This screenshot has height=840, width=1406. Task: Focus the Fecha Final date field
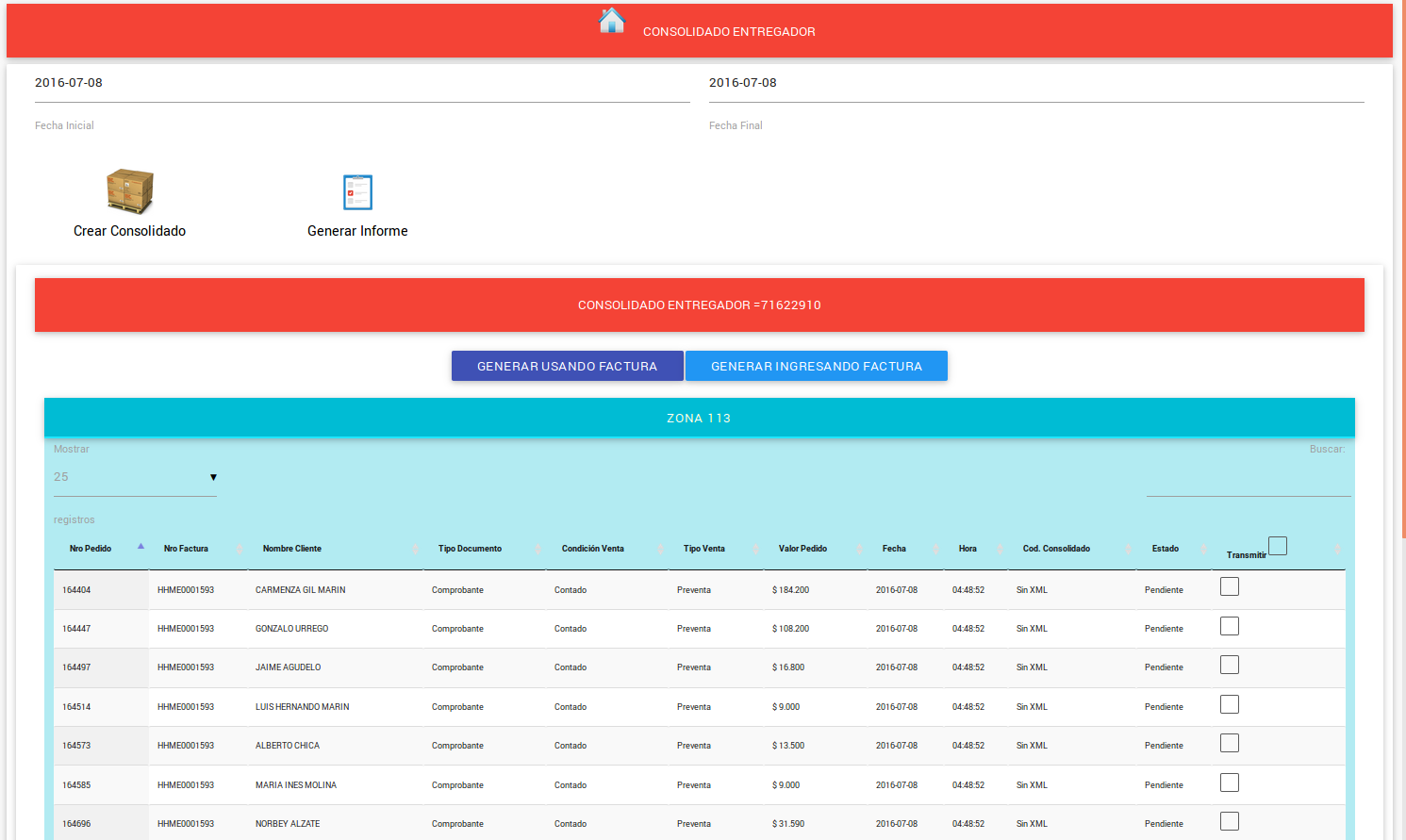coord(1036,83)
